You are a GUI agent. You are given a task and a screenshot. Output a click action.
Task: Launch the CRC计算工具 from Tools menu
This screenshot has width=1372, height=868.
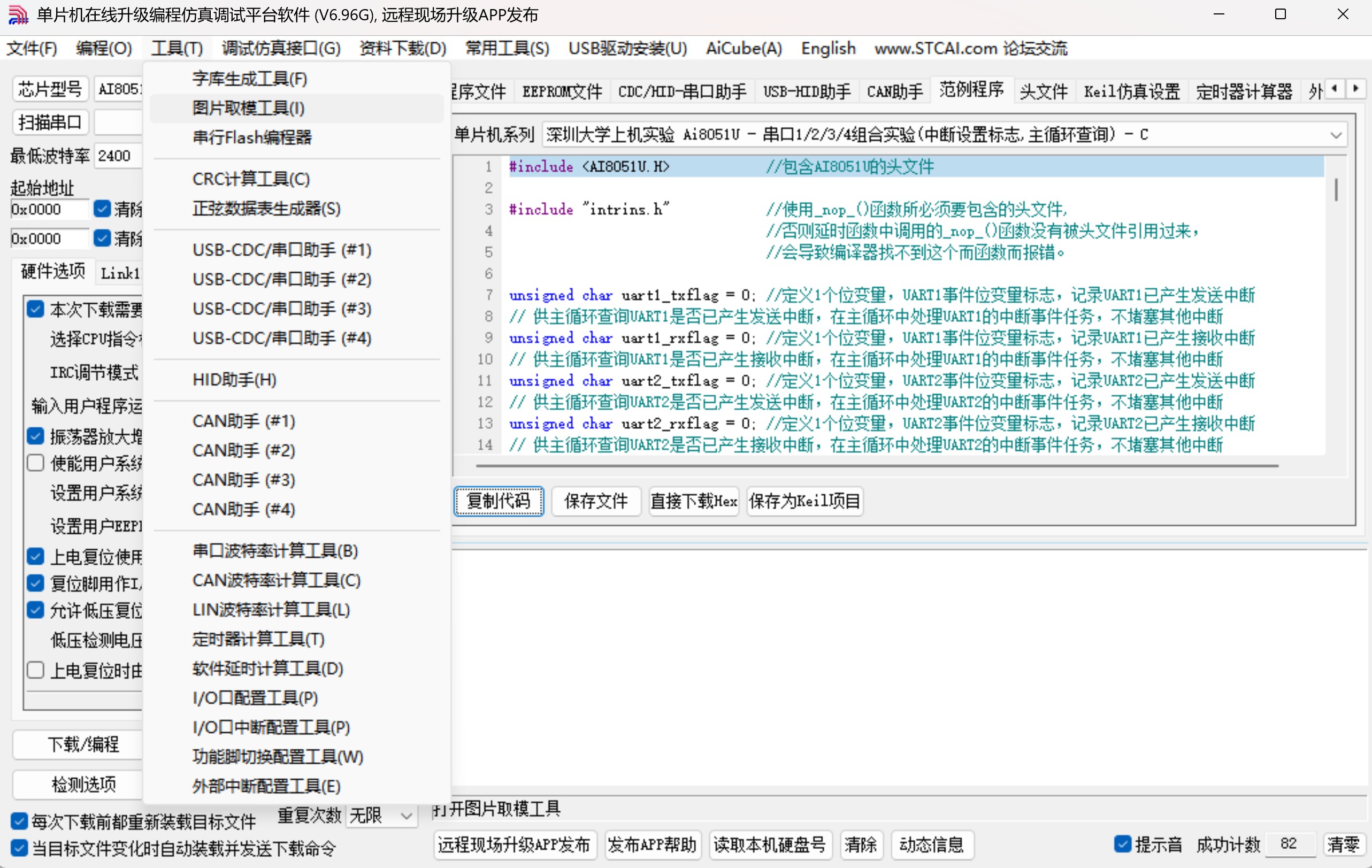click(251, 178)
